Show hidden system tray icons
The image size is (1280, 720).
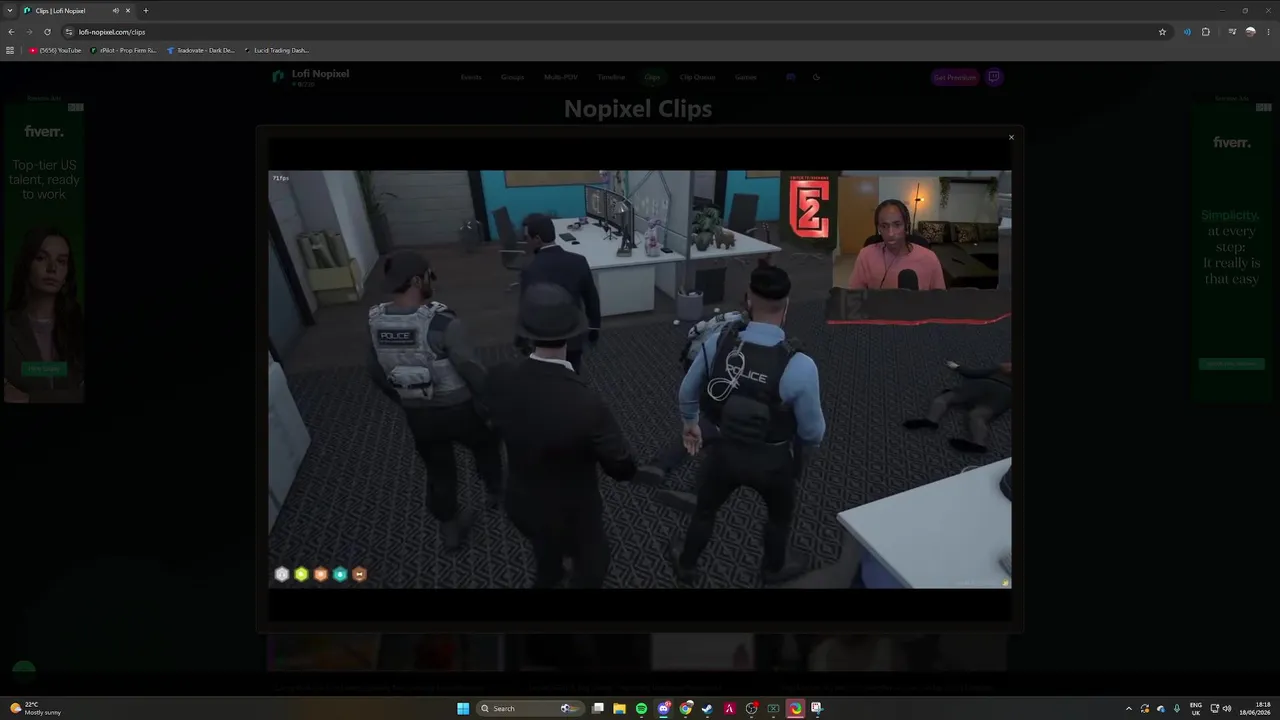coord(1129,708)
